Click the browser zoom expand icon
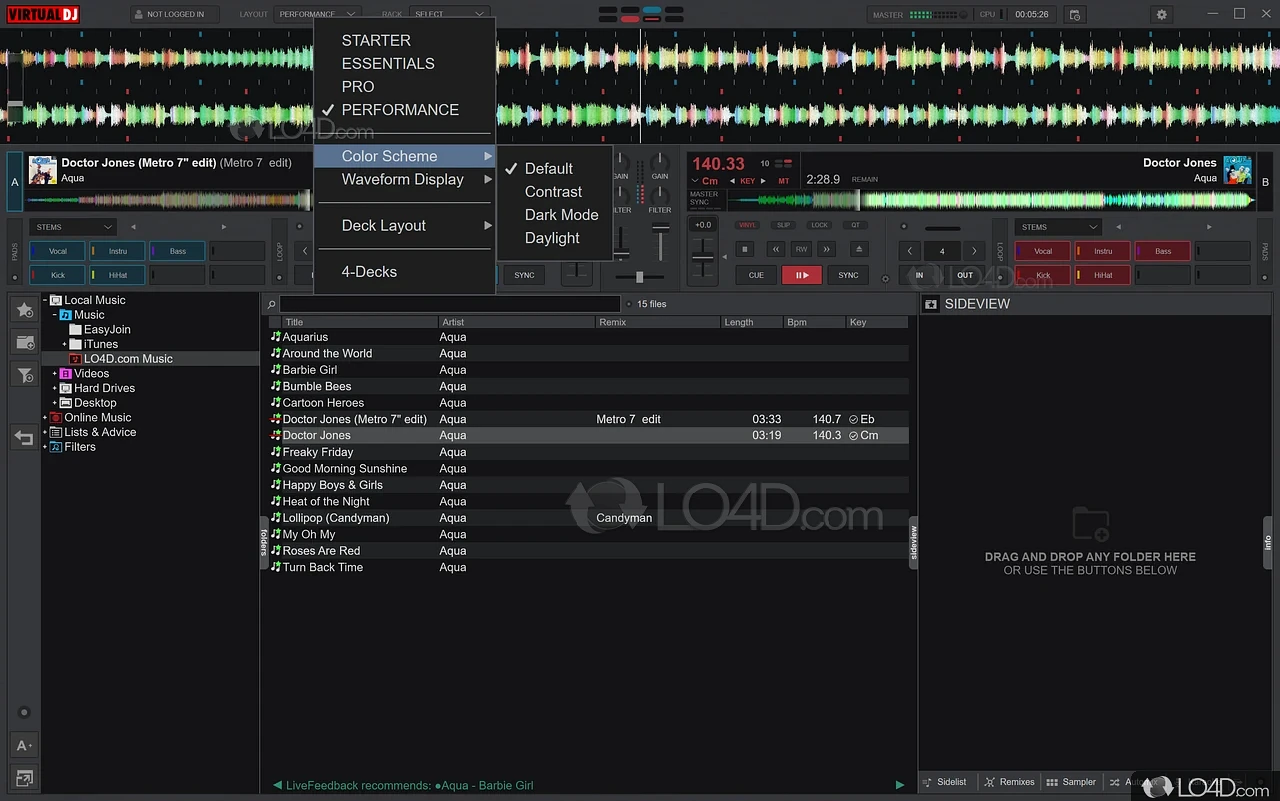1280x801 pixels. (x=24, y=778)
